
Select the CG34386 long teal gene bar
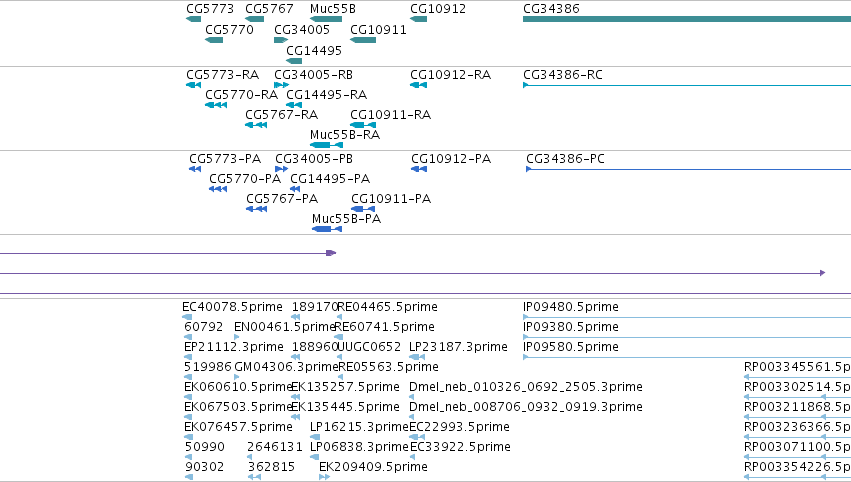687,19
